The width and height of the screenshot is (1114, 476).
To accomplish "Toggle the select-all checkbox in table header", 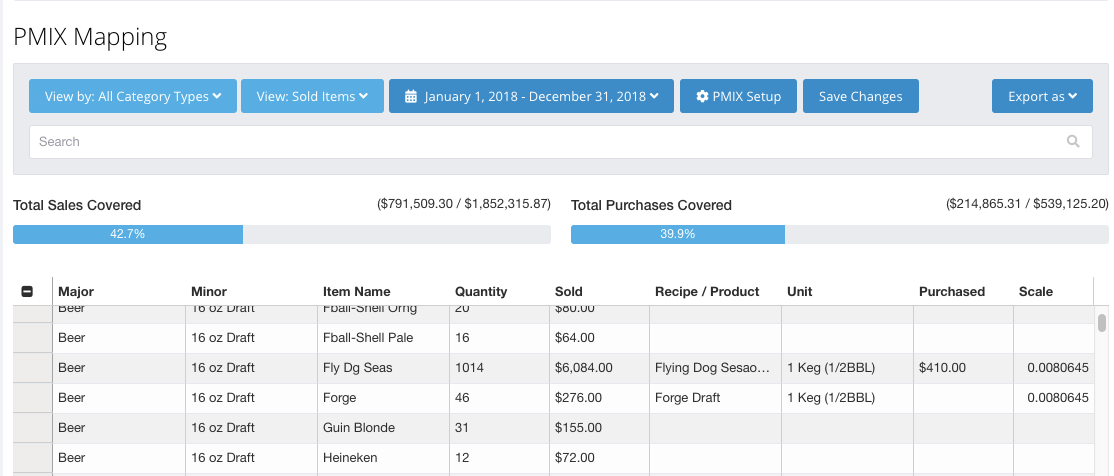I will pyautogui.click(x=27, y=292).
